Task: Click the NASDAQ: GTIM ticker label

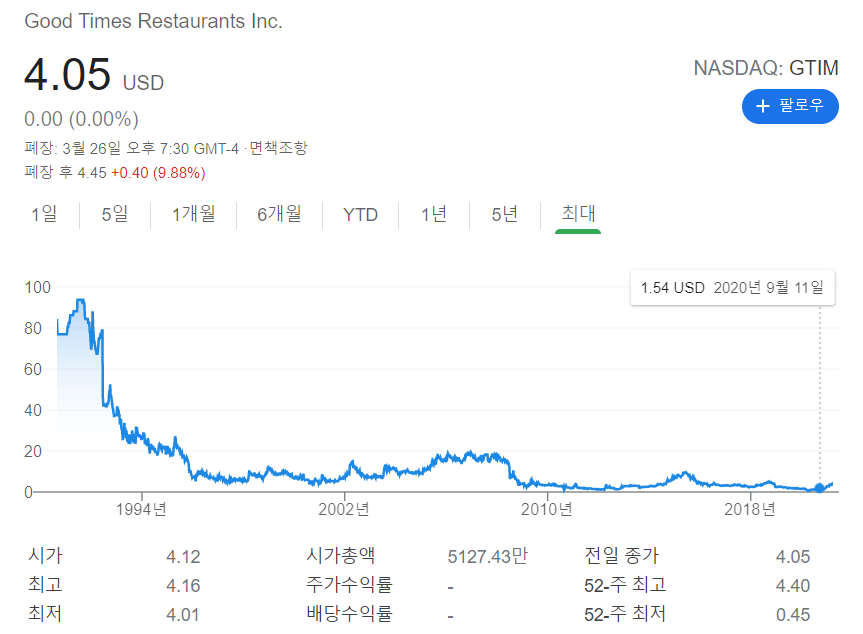Action: 766,68
